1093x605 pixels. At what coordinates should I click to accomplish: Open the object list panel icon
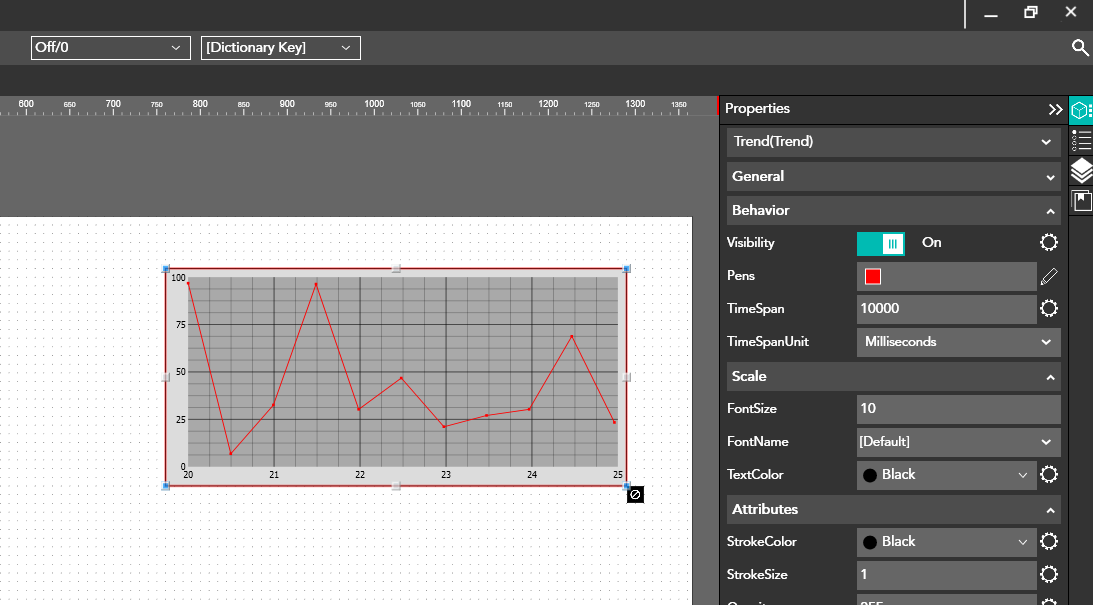(1081, 140)
